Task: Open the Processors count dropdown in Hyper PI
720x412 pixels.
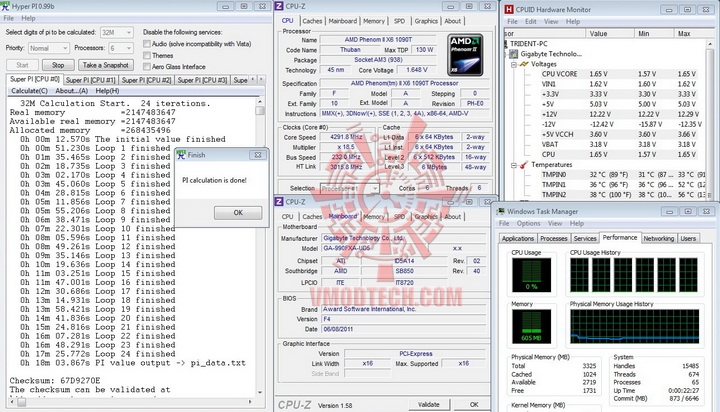Action: [121, 48]
